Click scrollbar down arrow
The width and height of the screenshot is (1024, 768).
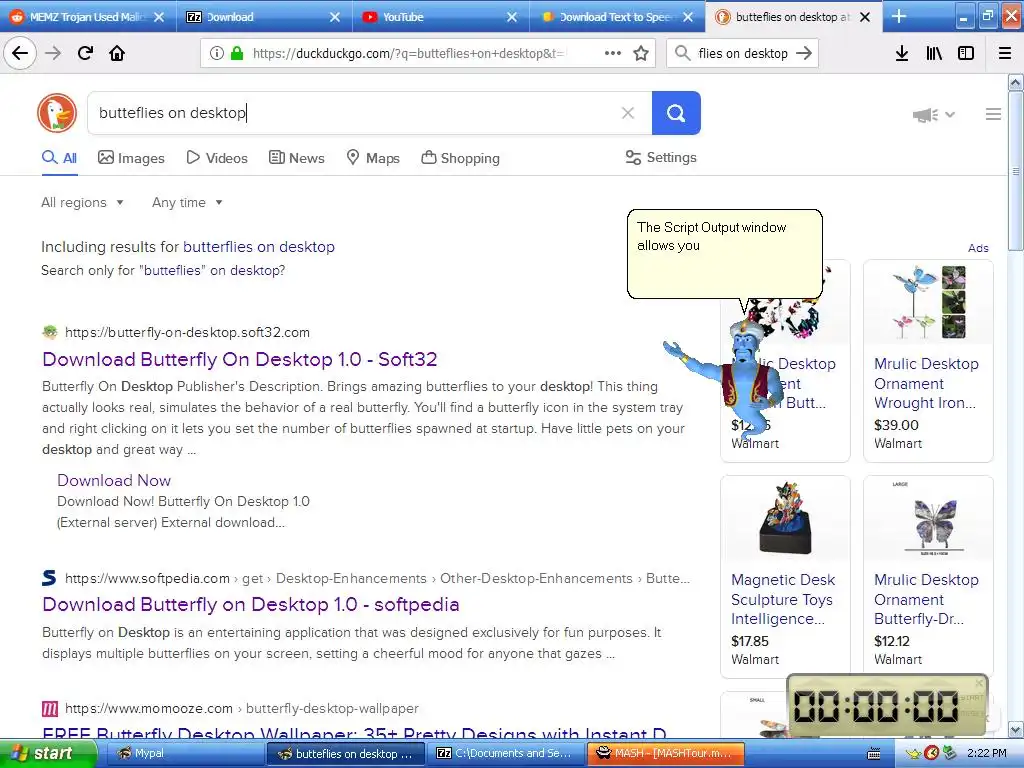[x=1016, y=729]
